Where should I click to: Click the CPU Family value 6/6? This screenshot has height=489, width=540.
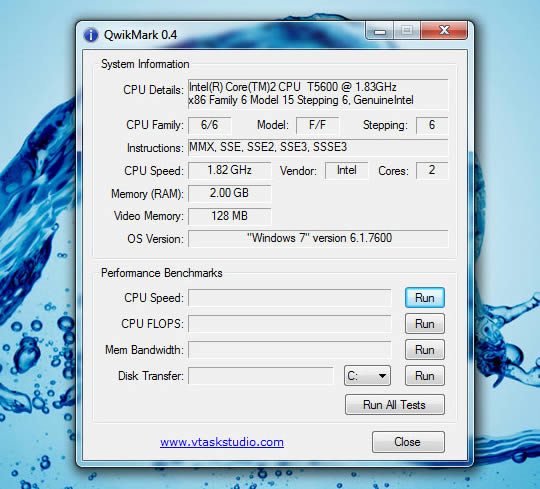210,125
